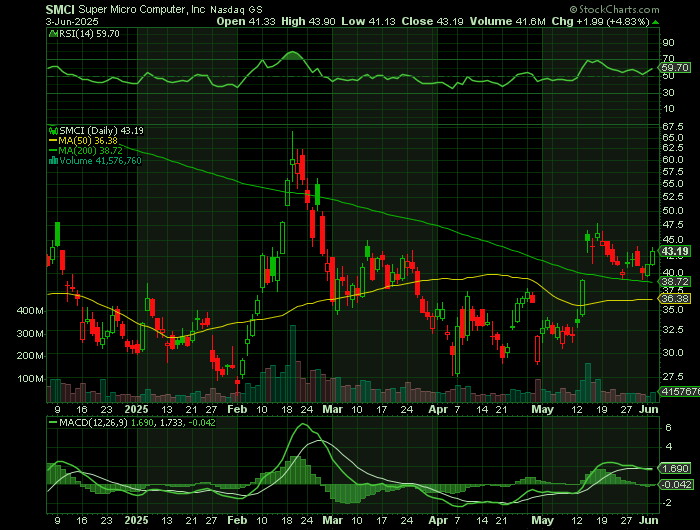Click the Apr label on the price panel date axis
Image resolution: width=700 pixels, height=530 pixels.
pyautogui.click(x=438, y=409)
